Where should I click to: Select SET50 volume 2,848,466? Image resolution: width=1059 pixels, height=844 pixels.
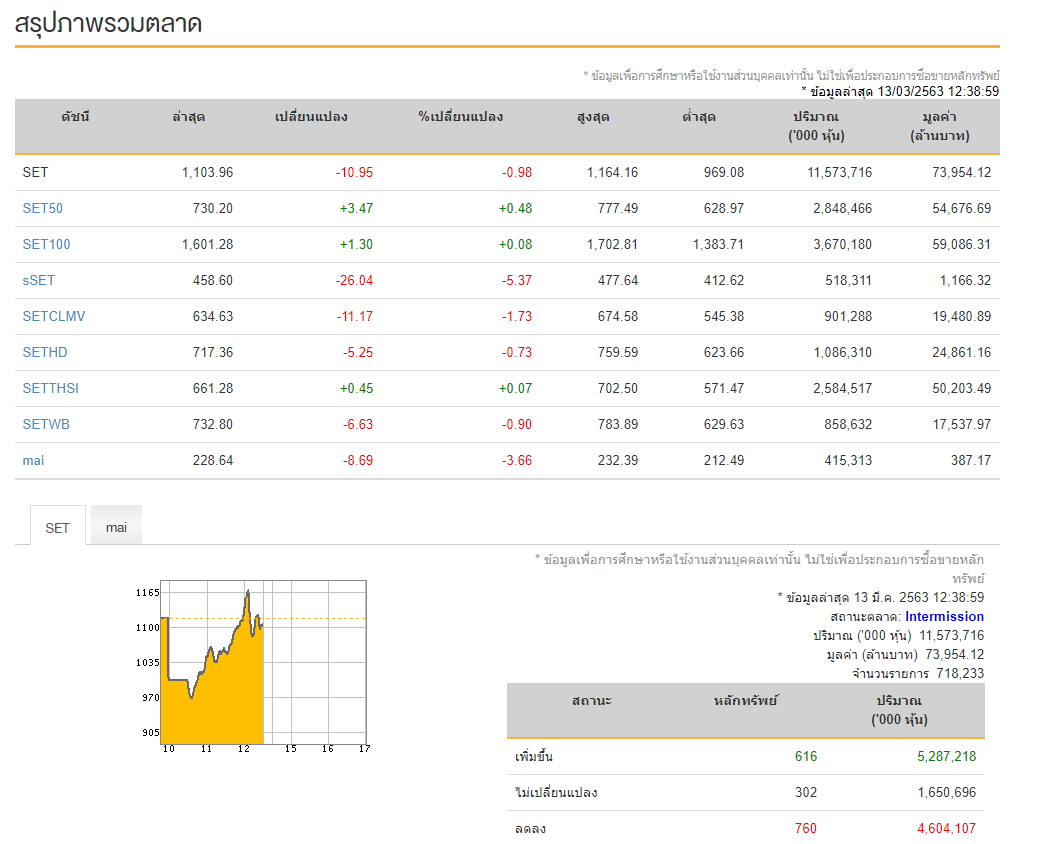843,208
